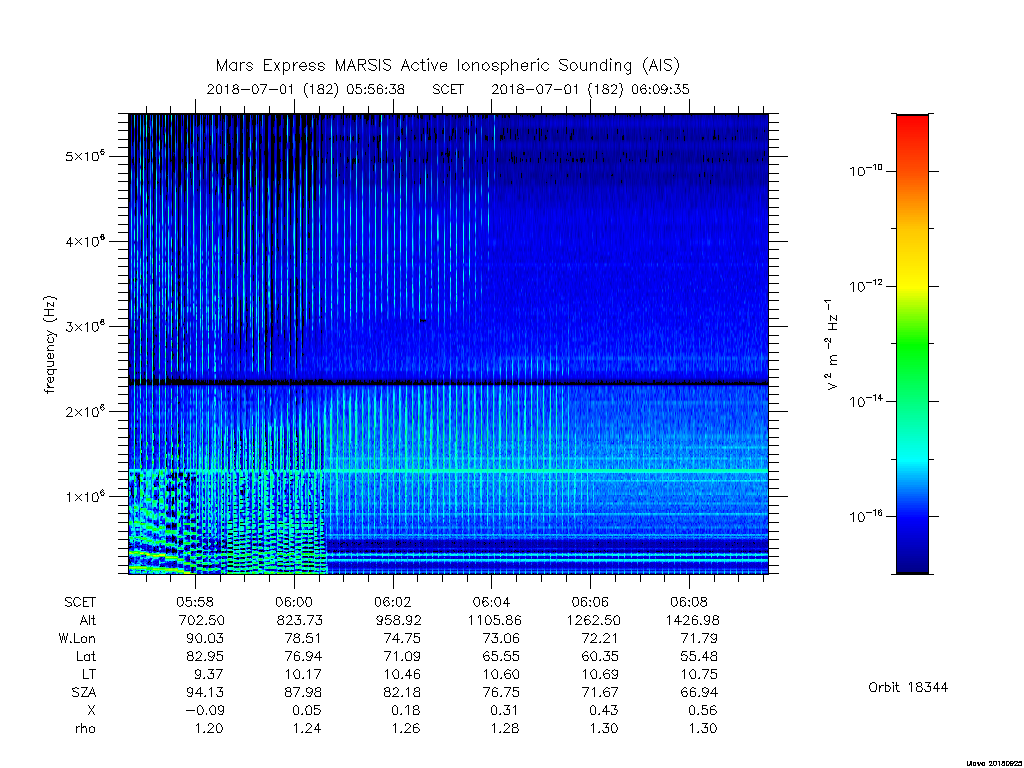Click the 06:02 time tick label

pos(392,602)
